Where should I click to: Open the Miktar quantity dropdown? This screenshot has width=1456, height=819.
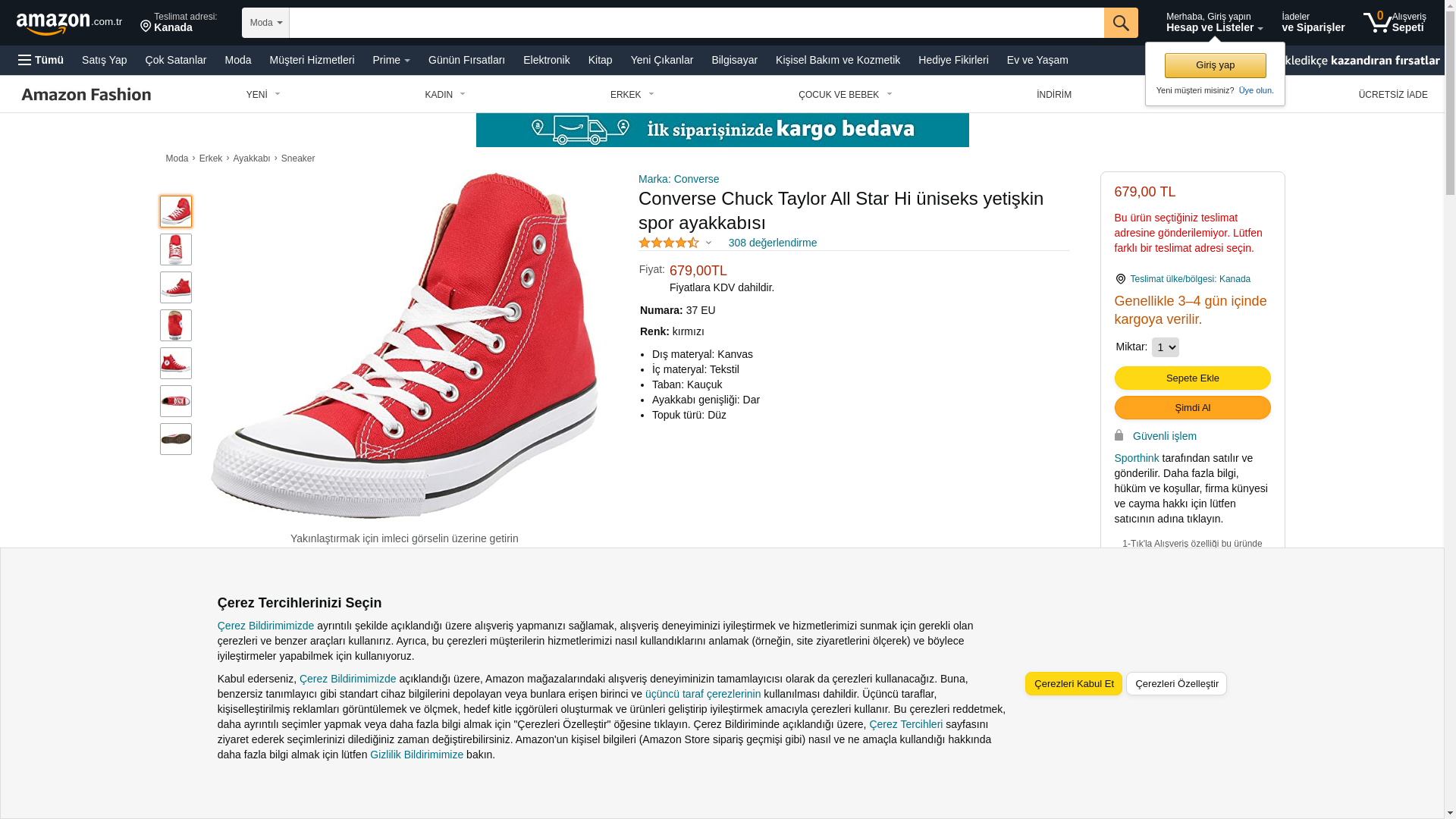tap(1165, 347)
